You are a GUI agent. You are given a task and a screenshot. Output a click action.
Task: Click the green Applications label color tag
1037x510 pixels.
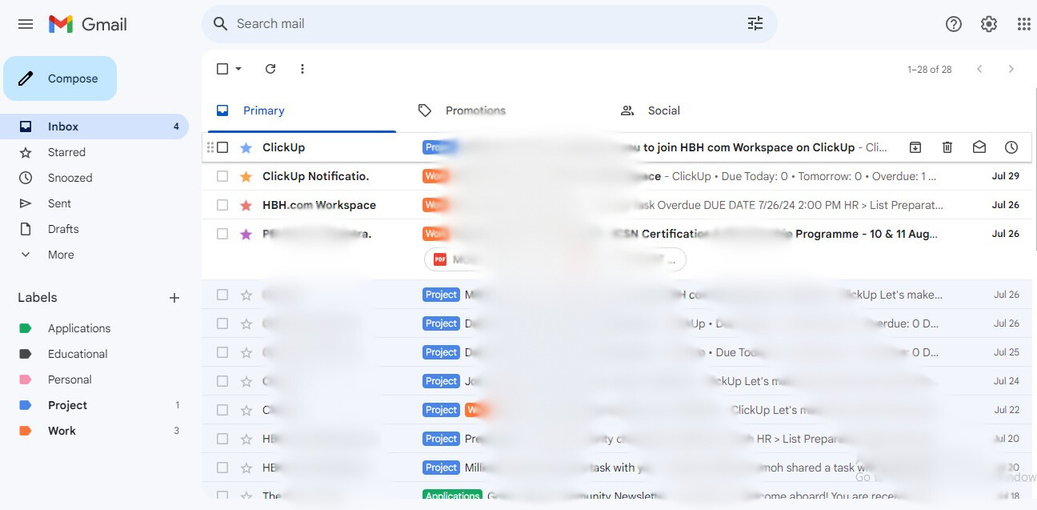pyautogui.click(x=25, y=328)
